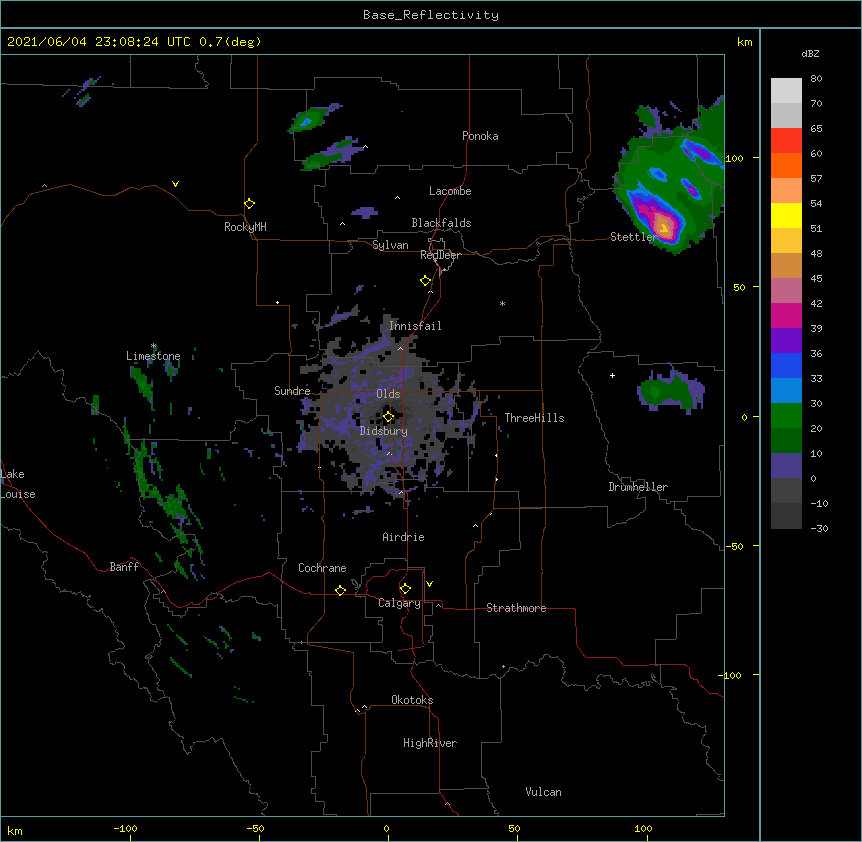
Task: Click the Olds label
Action: (x=388, y=394)
